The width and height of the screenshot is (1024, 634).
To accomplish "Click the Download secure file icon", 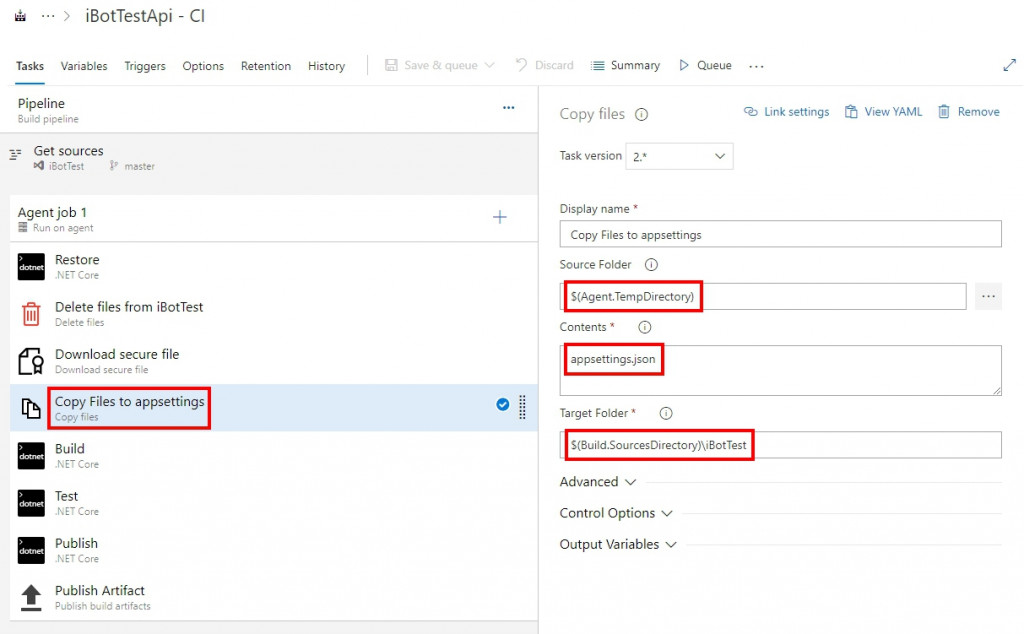I will click(31, 361).
